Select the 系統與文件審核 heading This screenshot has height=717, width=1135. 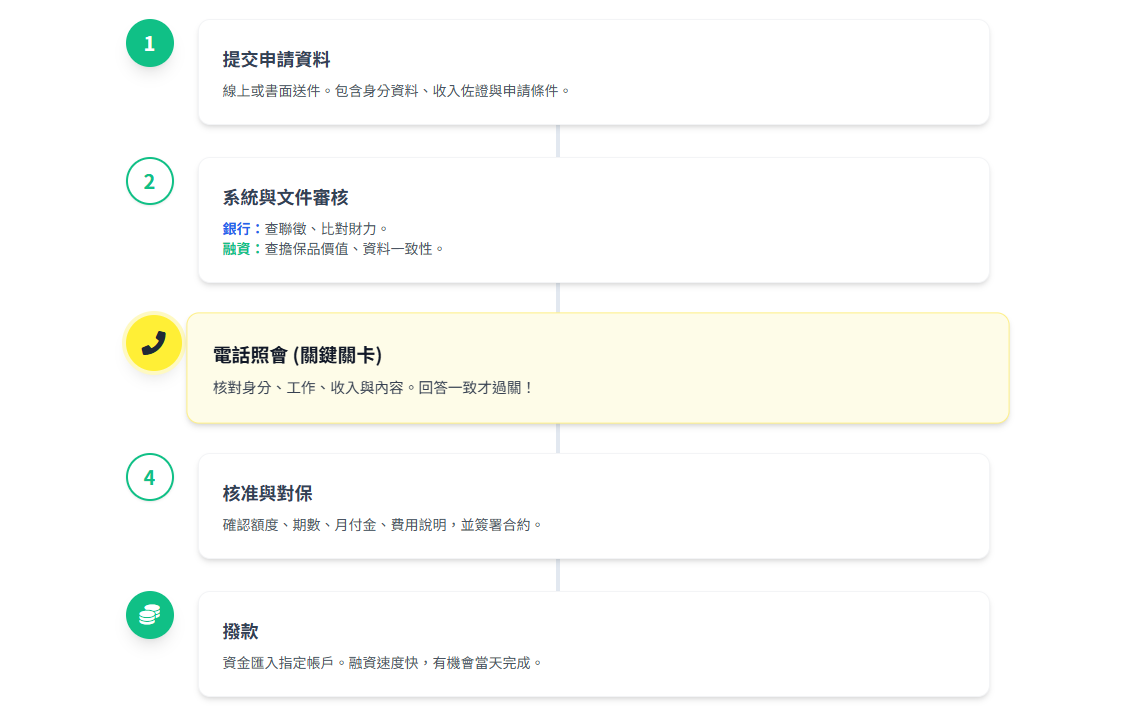click(x=285, y=198)
